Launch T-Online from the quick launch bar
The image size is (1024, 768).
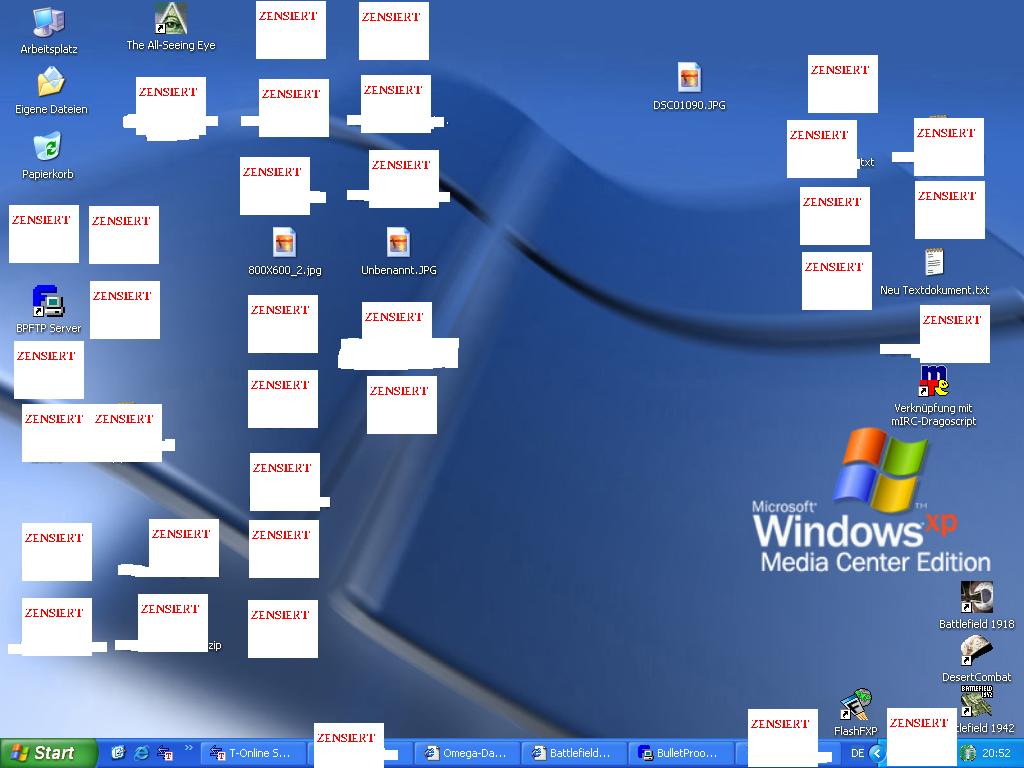click(x=165, y=753)
